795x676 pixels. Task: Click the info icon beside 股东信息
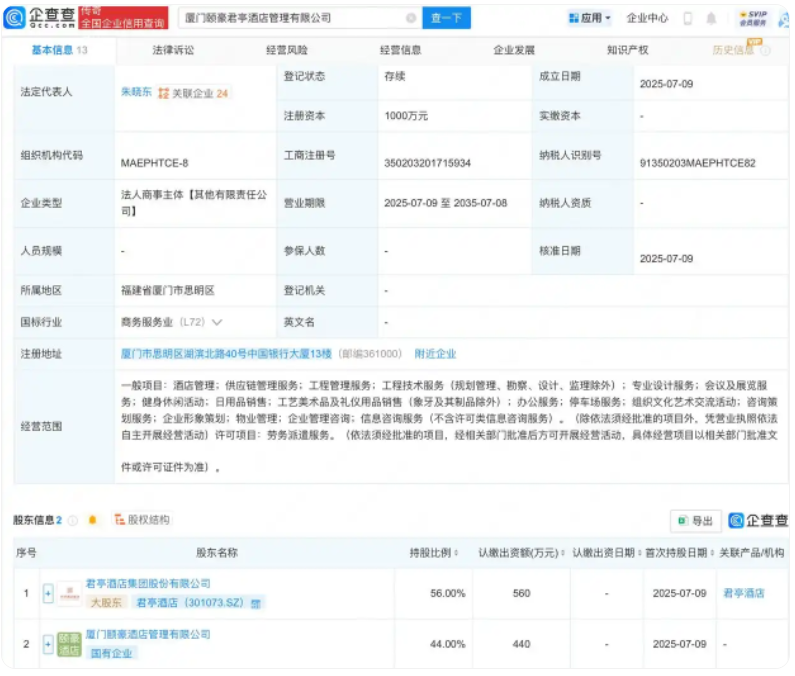pos(73,520)
